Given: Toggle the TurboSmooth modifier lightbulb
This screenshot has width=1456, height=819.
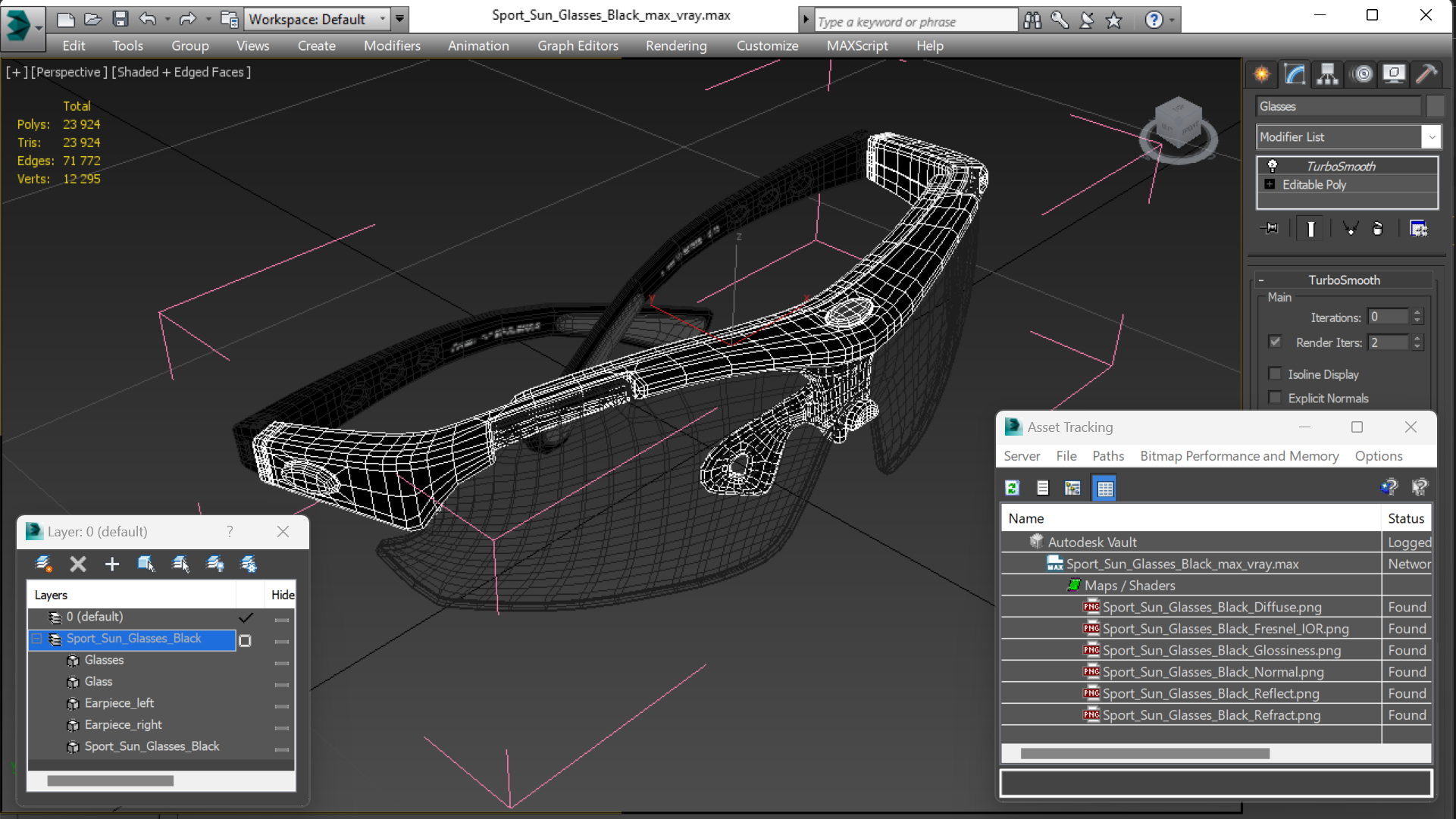Looking at the screenshot, I should pos(1273,166).
